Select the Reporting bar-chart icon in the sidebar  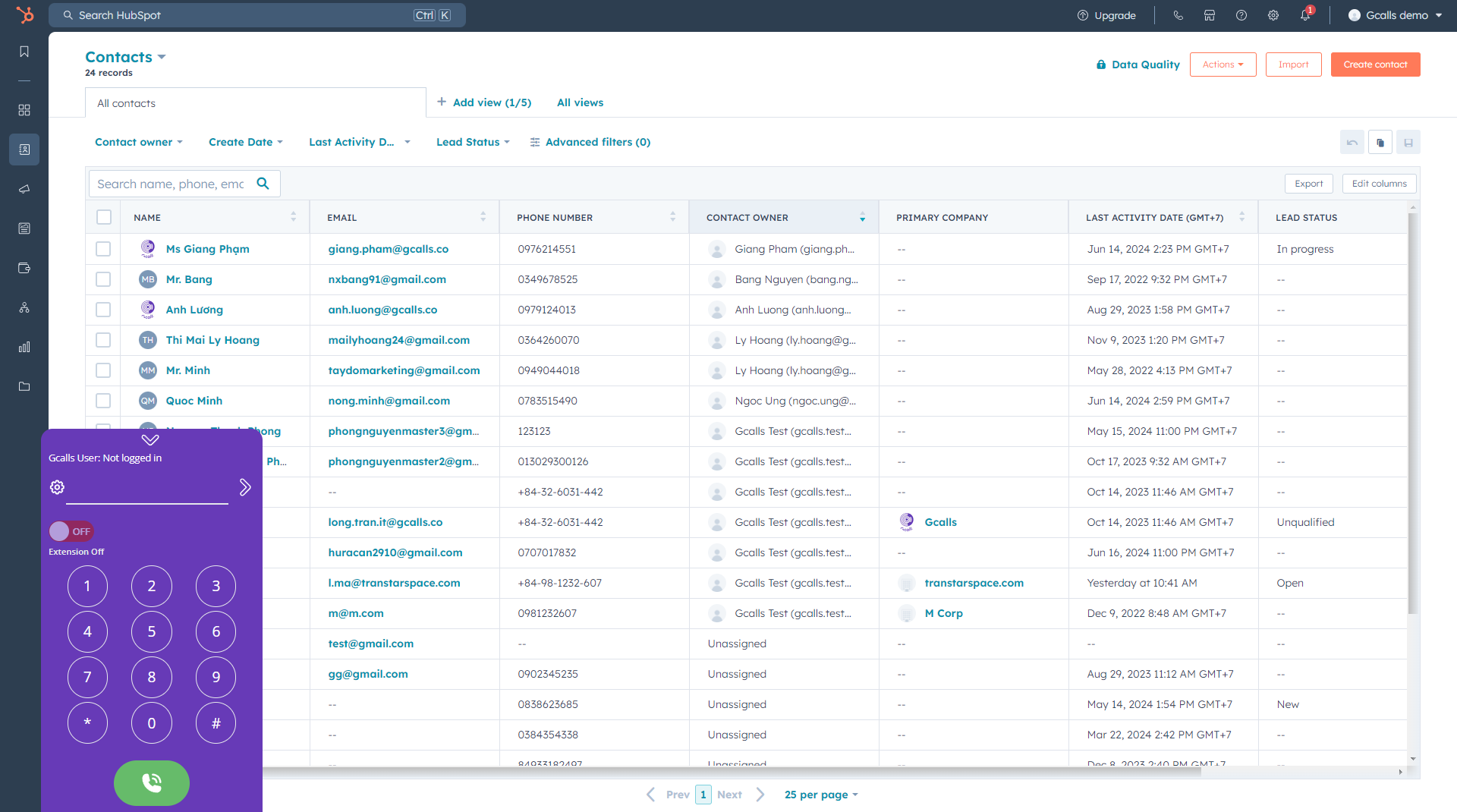coord(24,347)
